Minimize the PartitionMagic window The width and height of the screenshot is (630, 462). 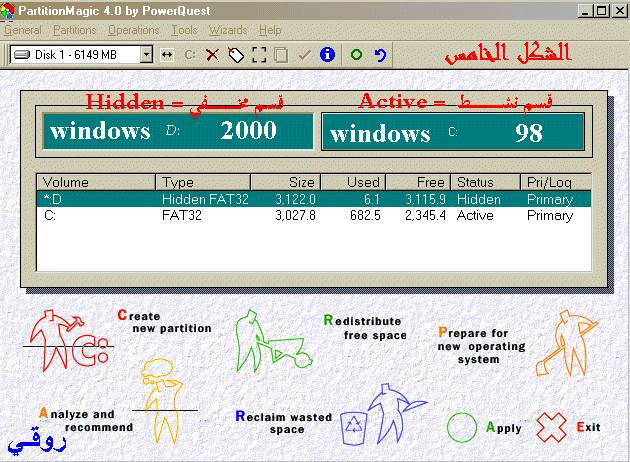pos(585,11)
